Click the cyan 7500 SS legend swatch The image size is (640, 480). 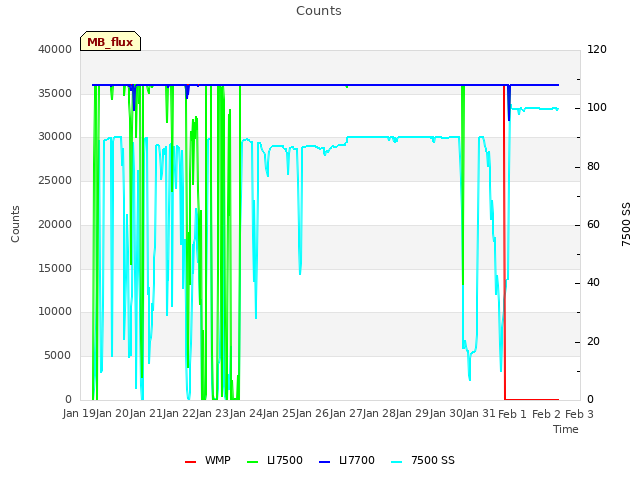pyautogui.click(x=396, y=462)
